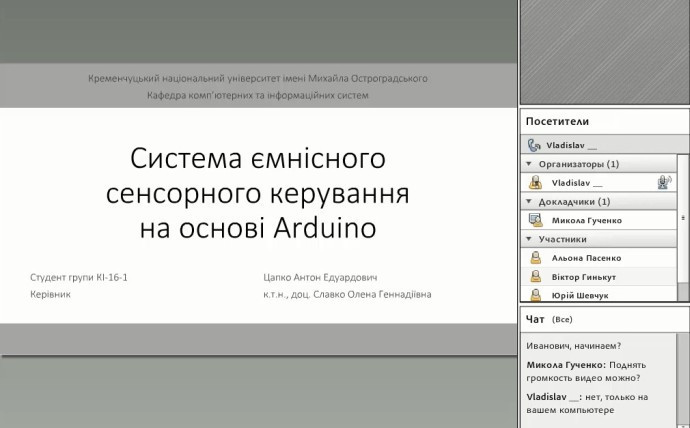Click the microphone icon next to Vladislav
The width and height of the screenshot is (690, 428).
pos(662,183)
